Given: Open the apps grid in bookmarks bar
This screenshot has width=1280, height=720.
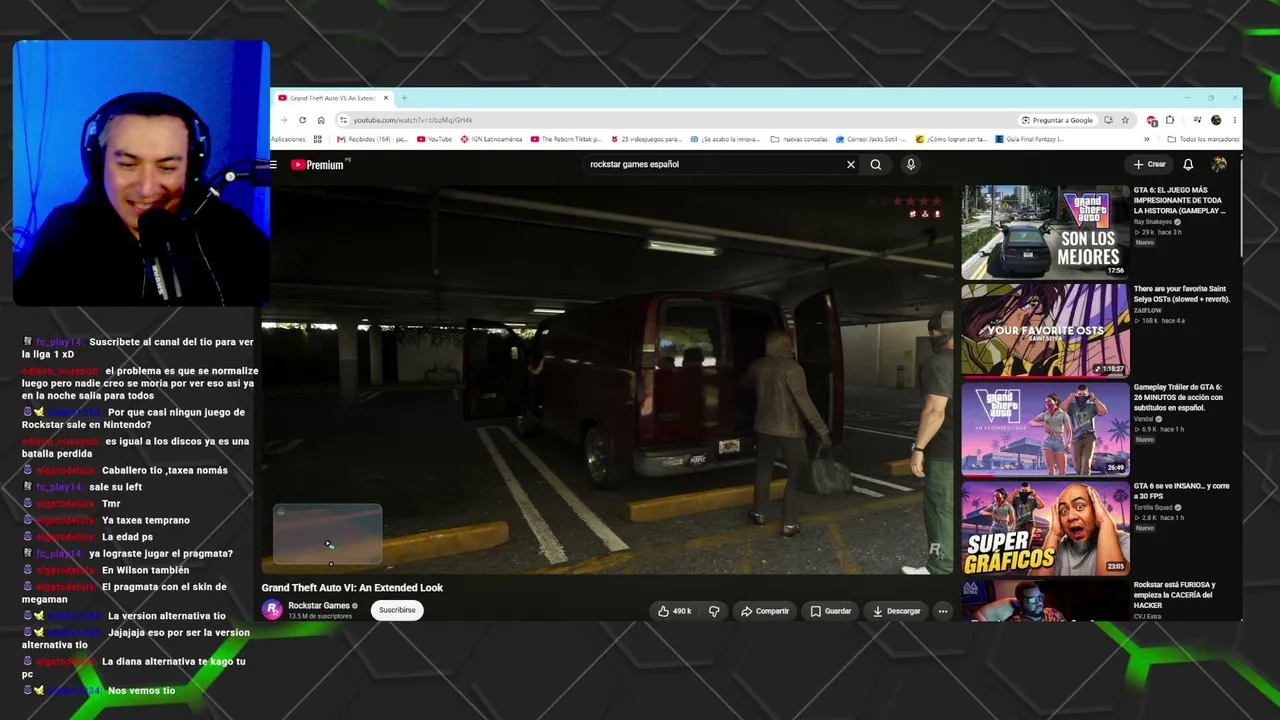Looking at the screenshot, I should (x=318, y=139).
